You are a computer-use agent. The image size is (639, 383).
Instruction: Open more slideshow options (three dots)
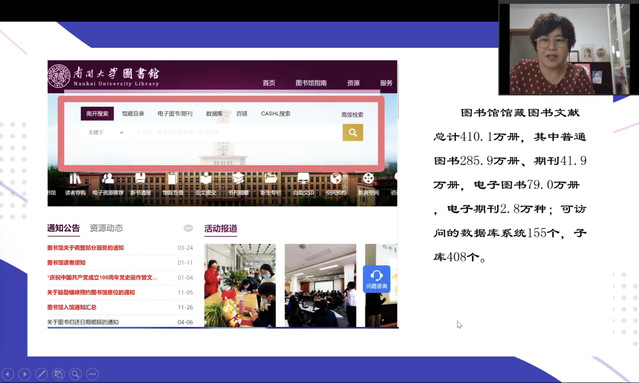(93, 374)
